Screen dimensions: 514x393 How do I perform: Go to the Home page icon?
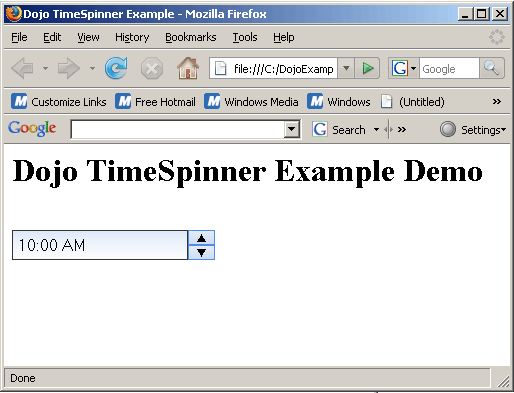pyautogui.click(x=188, y=68)
